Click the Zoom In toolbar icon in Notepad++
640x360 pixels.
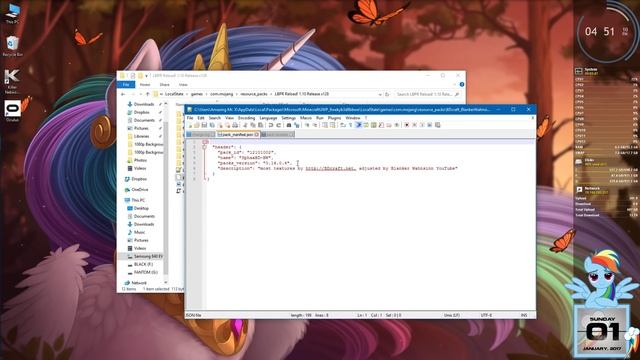click(x=307, y=125)
